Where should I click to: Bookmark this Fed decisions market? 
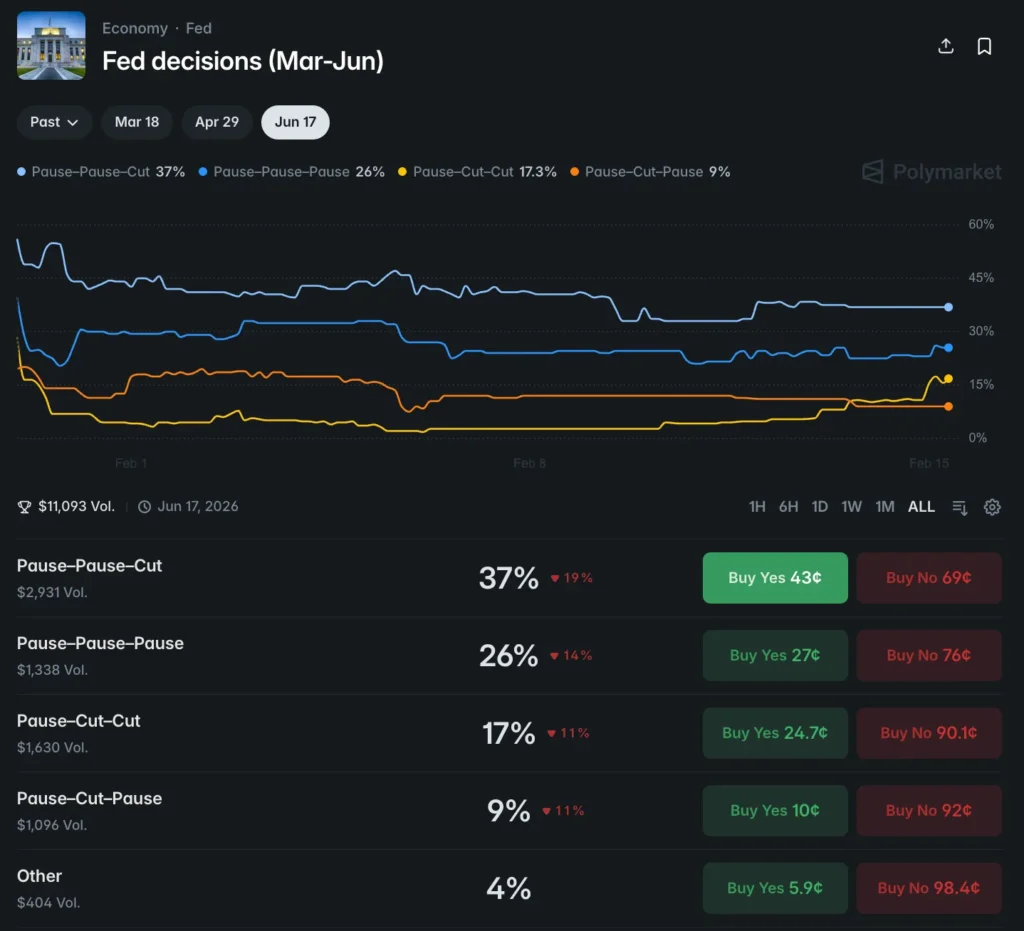click(x=984, y=45)
